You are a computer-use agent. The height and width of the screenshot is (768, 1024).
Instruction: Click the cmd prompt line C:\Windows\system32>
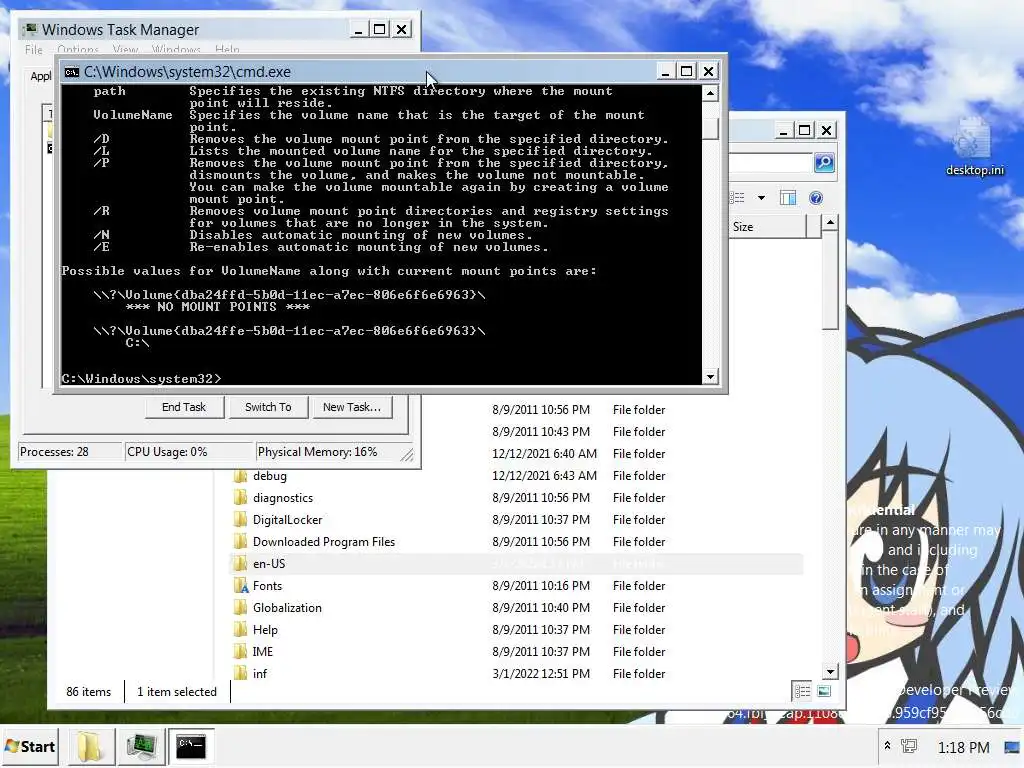click(142, 379)
